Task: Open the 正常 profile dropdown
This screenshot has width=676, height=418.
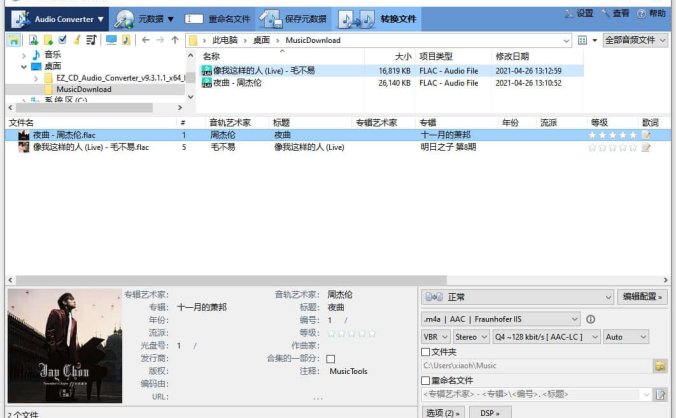Action: pos(517,296)
